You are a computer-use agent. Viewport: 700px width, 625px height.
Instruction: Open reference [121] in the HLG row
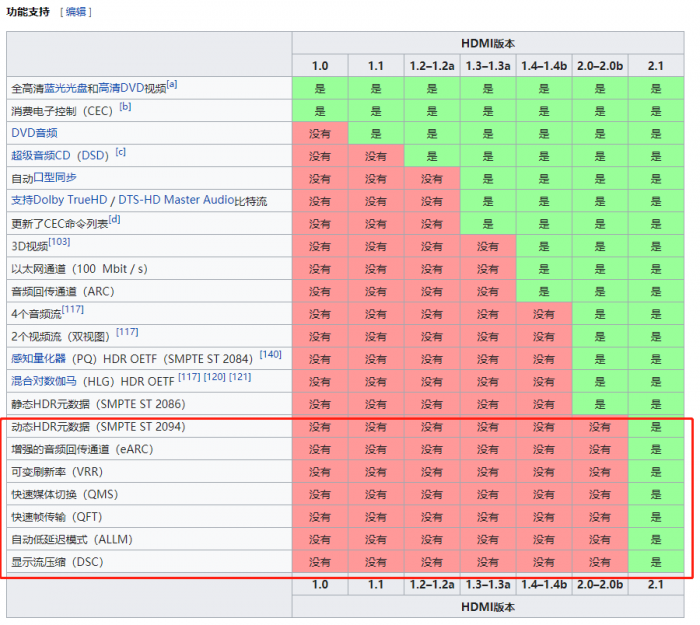click(x=240, y=377)
